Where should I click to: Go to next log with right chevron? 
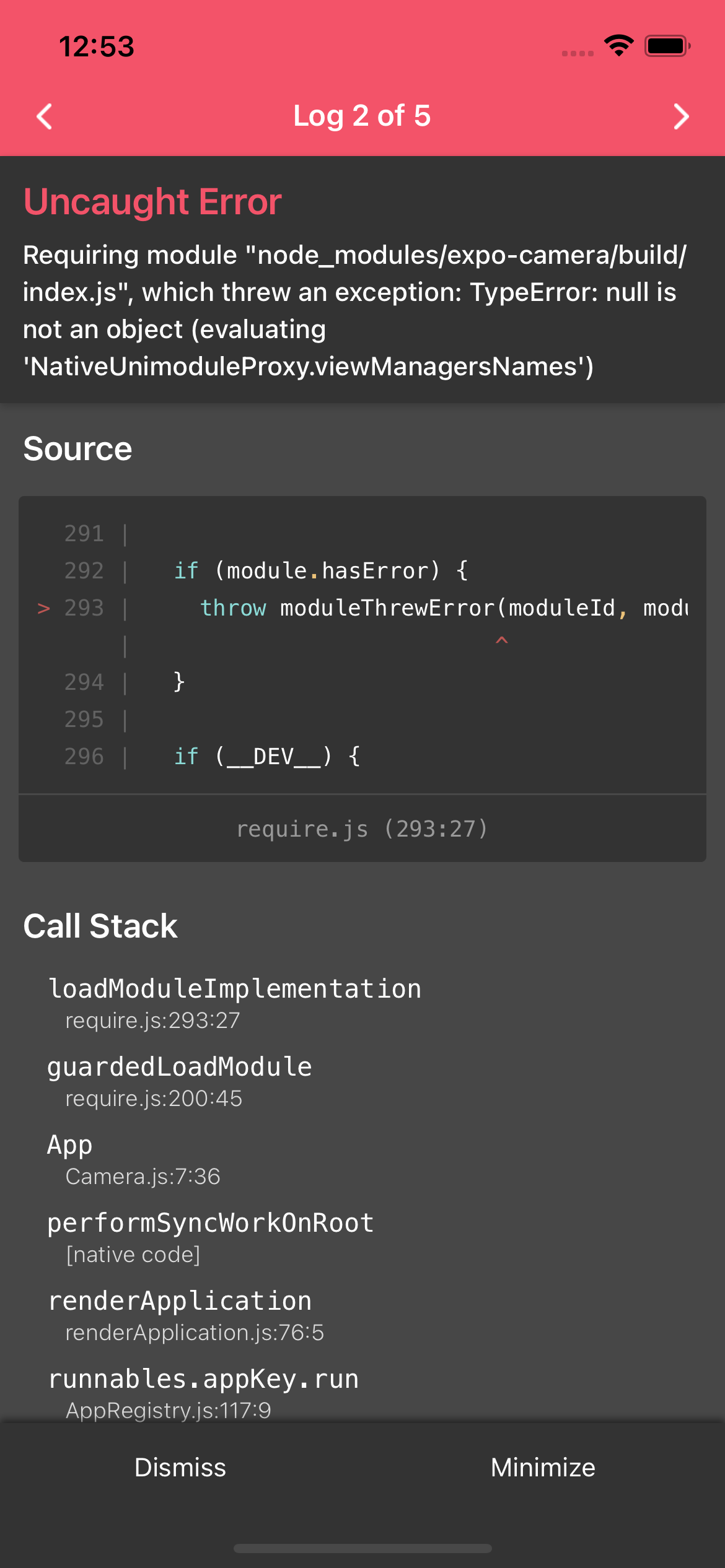[681, 116]
